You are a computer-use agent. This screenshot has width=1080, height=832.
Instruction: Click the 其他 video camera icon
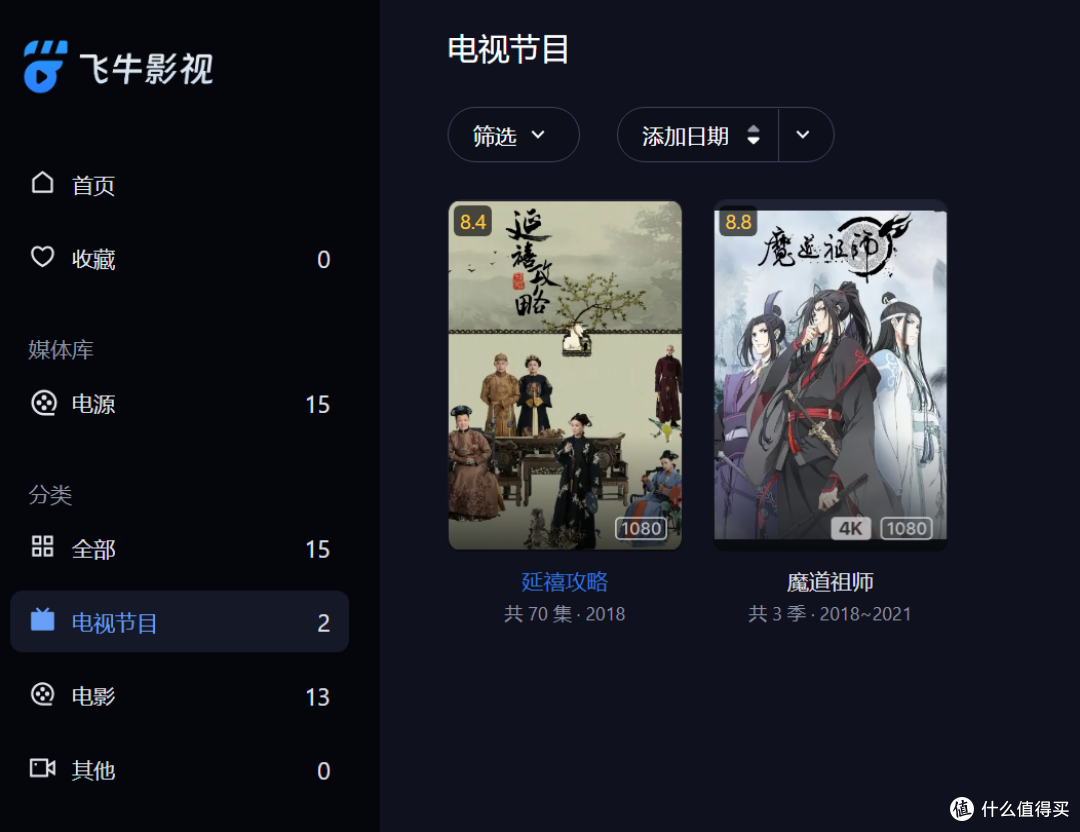43,767
